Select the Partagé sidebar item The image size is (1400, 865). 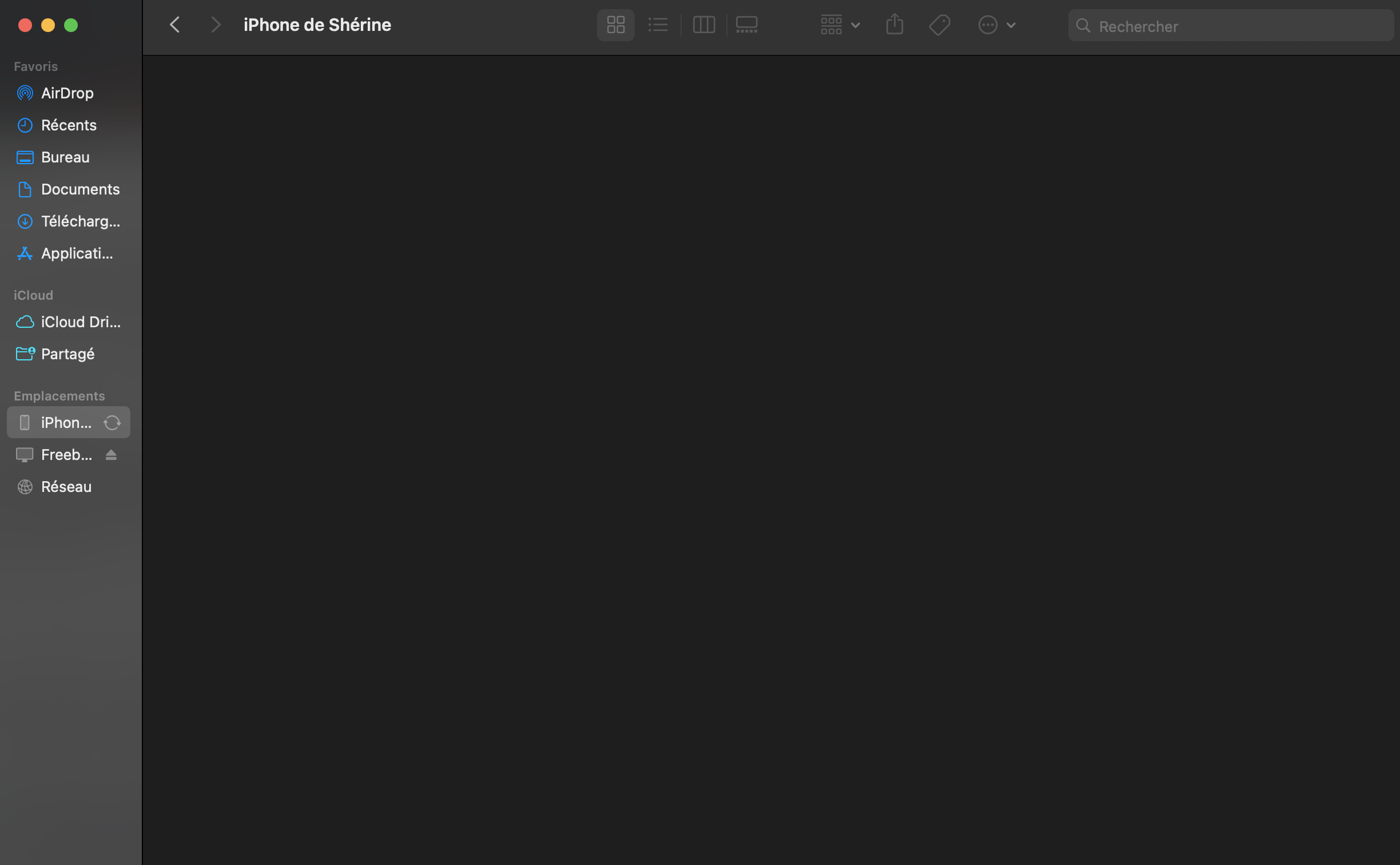(67, 354)
